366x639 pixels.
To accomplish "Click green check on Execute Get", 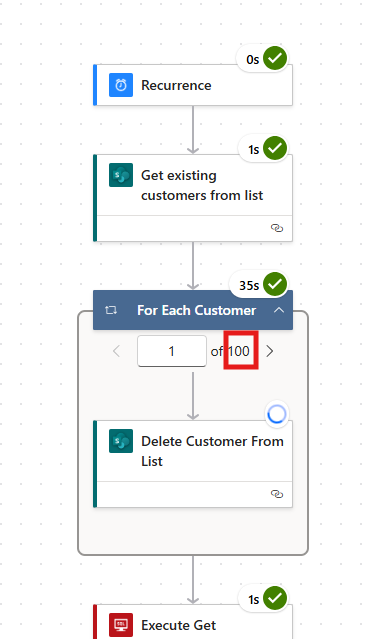I will [x=275, y=598].
